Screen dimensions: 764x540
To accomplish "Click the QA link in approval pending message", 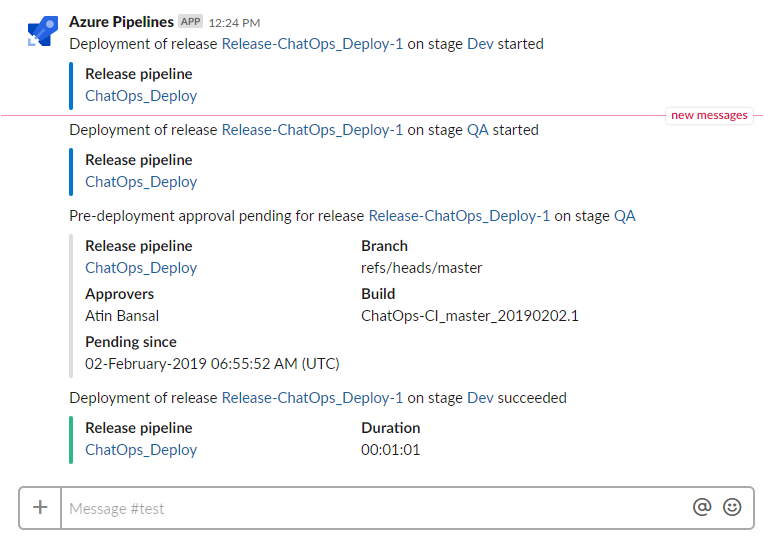I will (x=625, y=216).
